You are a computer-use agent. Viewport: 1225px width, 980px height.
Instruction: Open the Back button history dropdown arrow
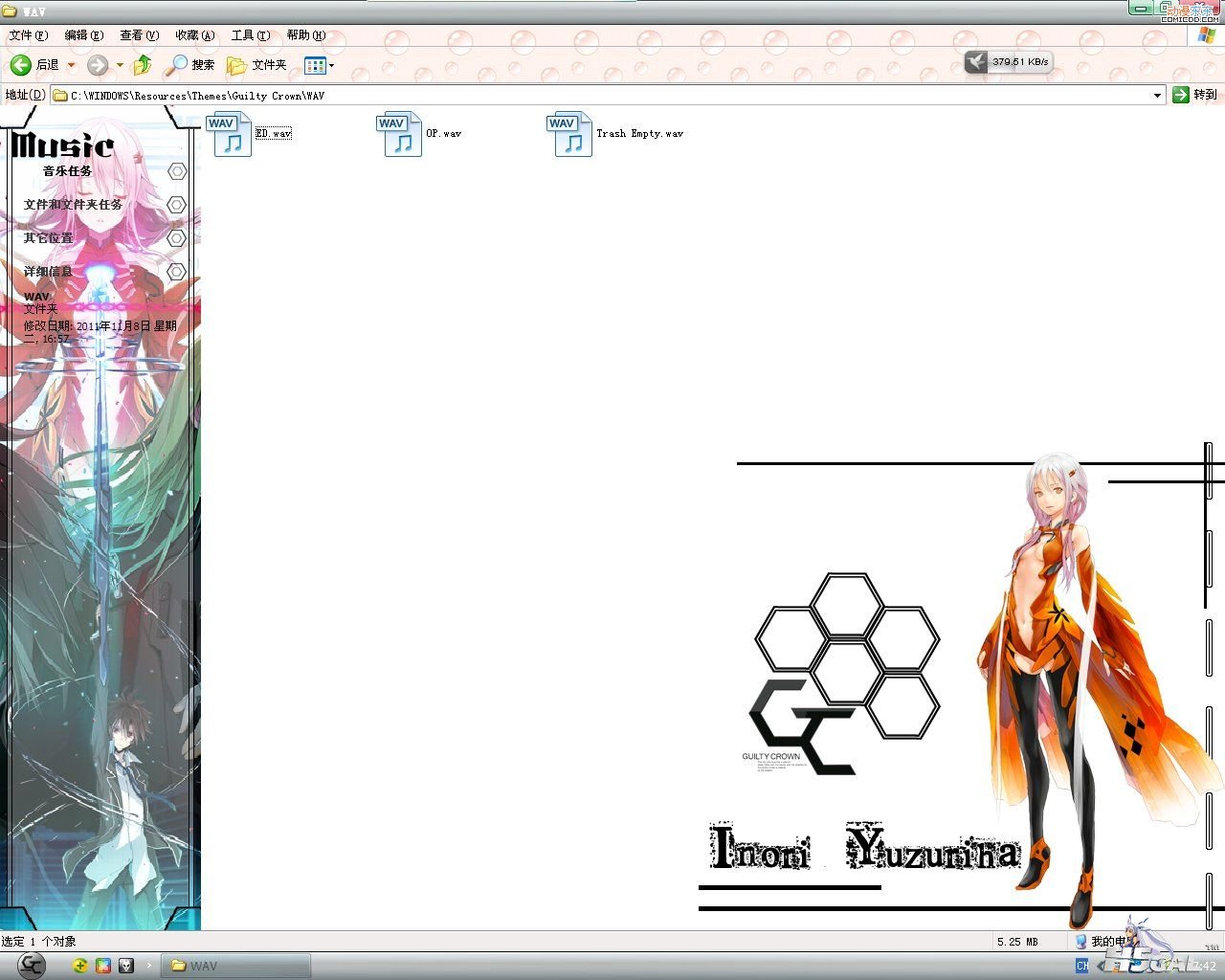point(71,65)
